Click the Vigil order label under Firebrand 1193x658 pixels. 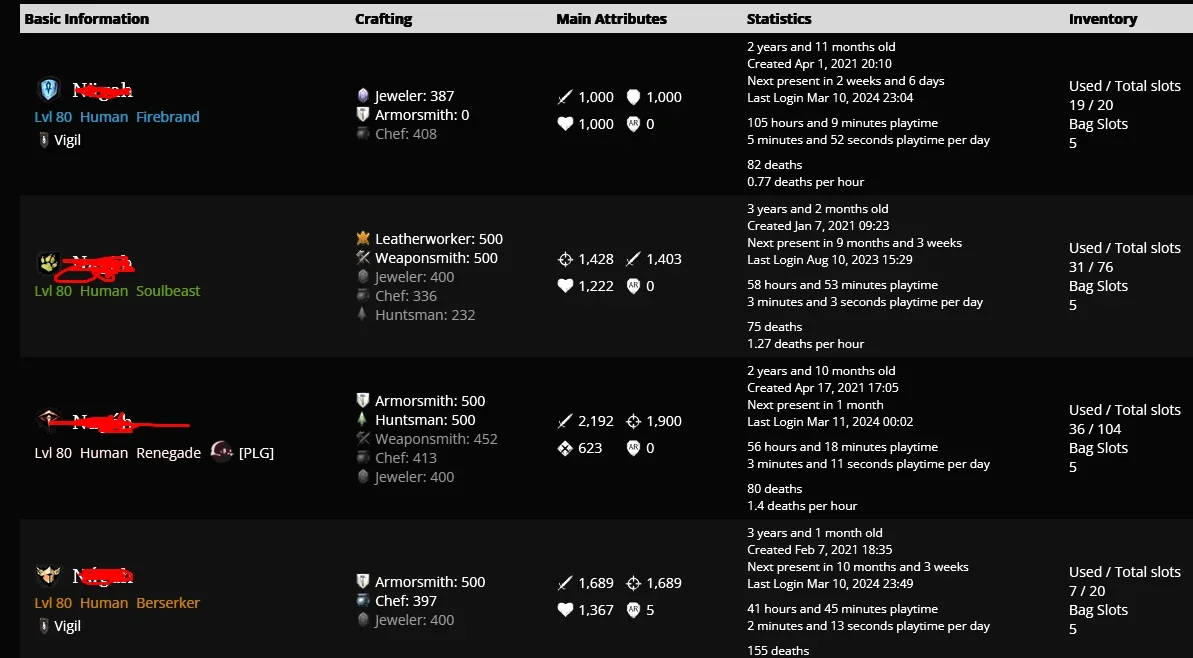tap(67, 140)
